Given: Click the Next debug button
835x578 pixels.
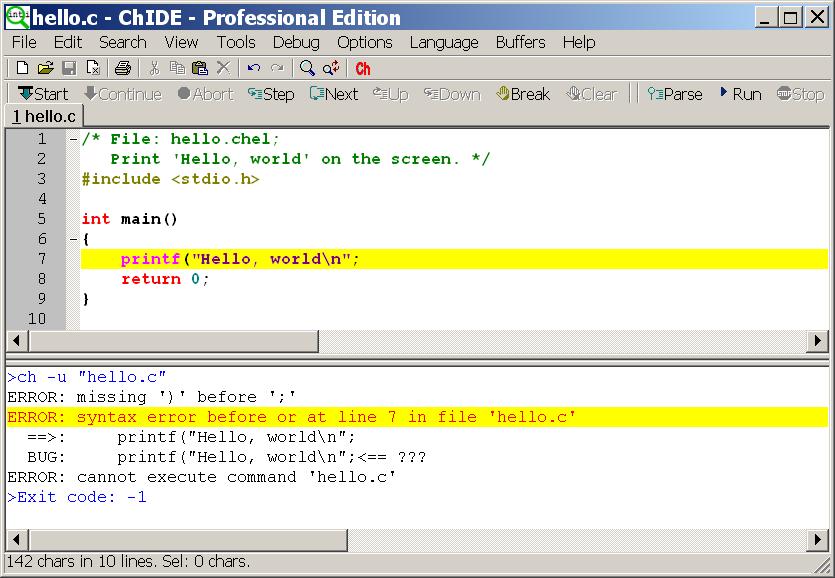Looking at the screenshot, I should click(x=334, y=94).
